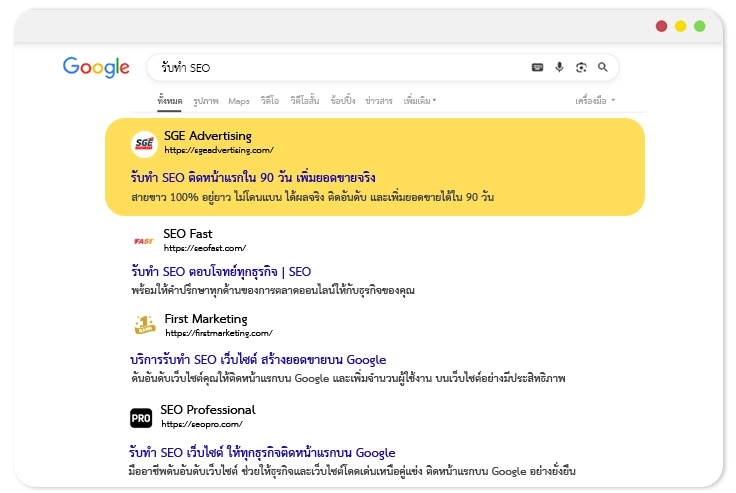736x493 pixels.
Task: Click the https://sgeadvertising.com/ URL
Action: click(x=219, y=150)
